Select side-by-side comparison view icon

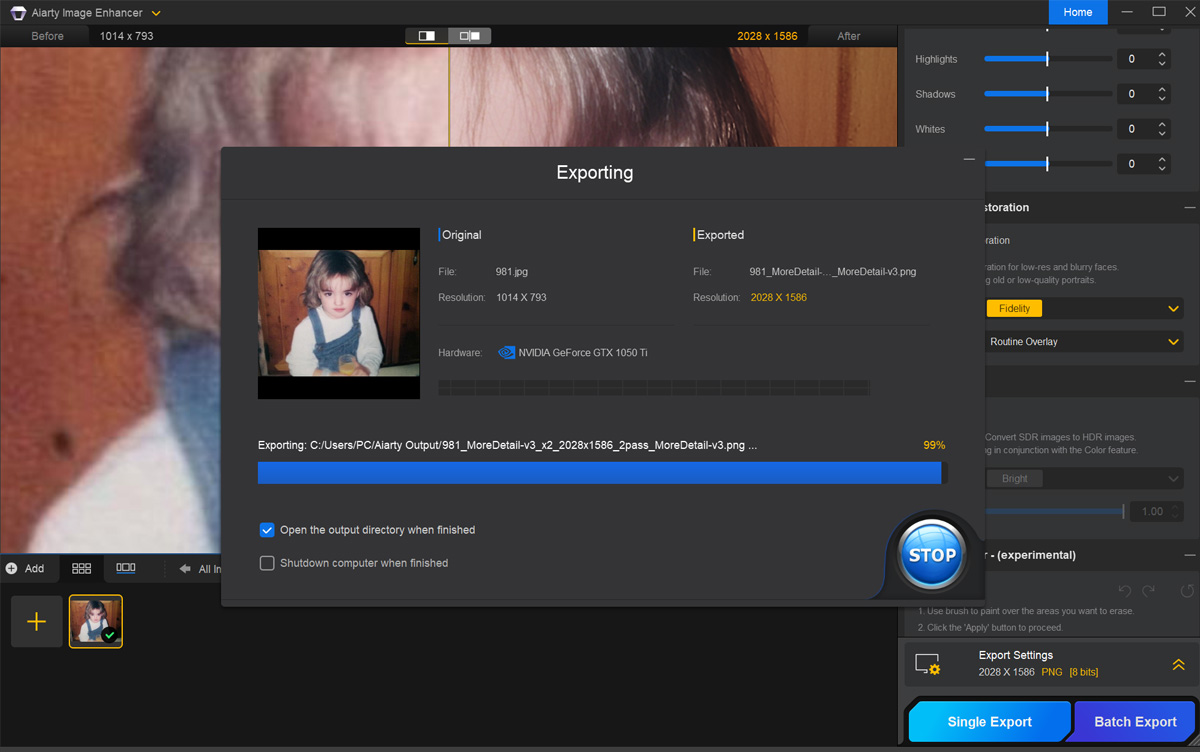coord(469,36)
